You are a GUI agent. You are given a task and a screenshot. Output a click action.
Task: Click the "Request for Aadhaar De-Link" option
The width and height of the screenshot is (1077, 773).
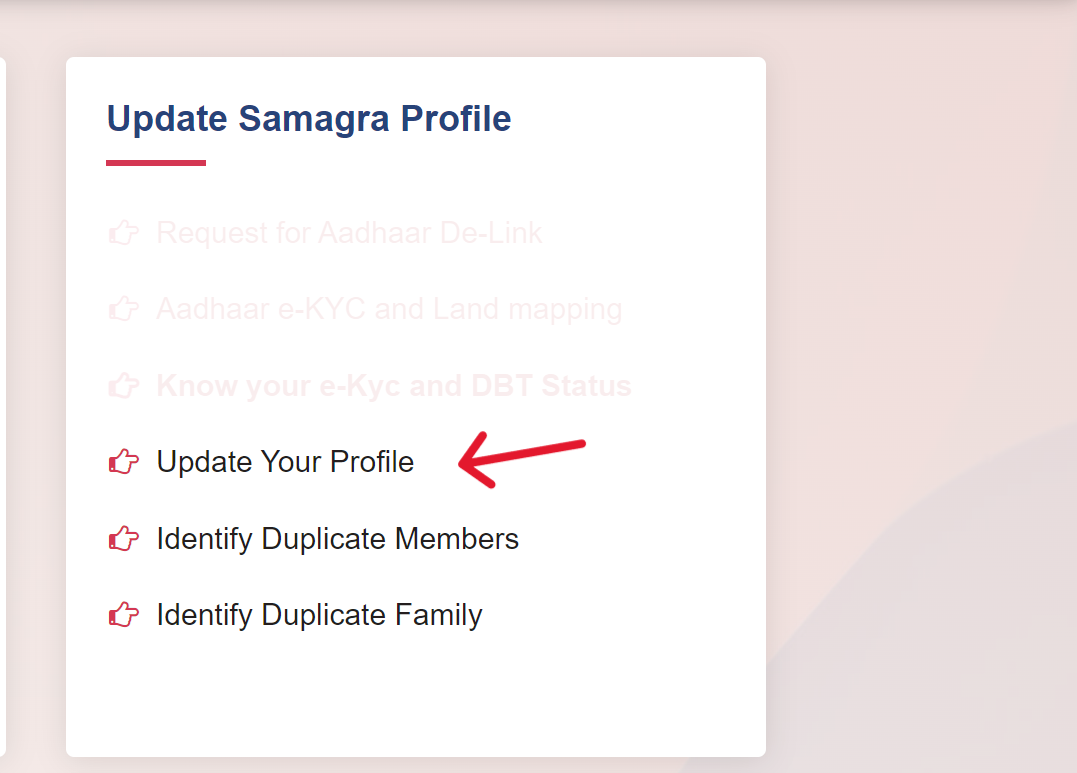pyautogui.click(x=348, y=232)
